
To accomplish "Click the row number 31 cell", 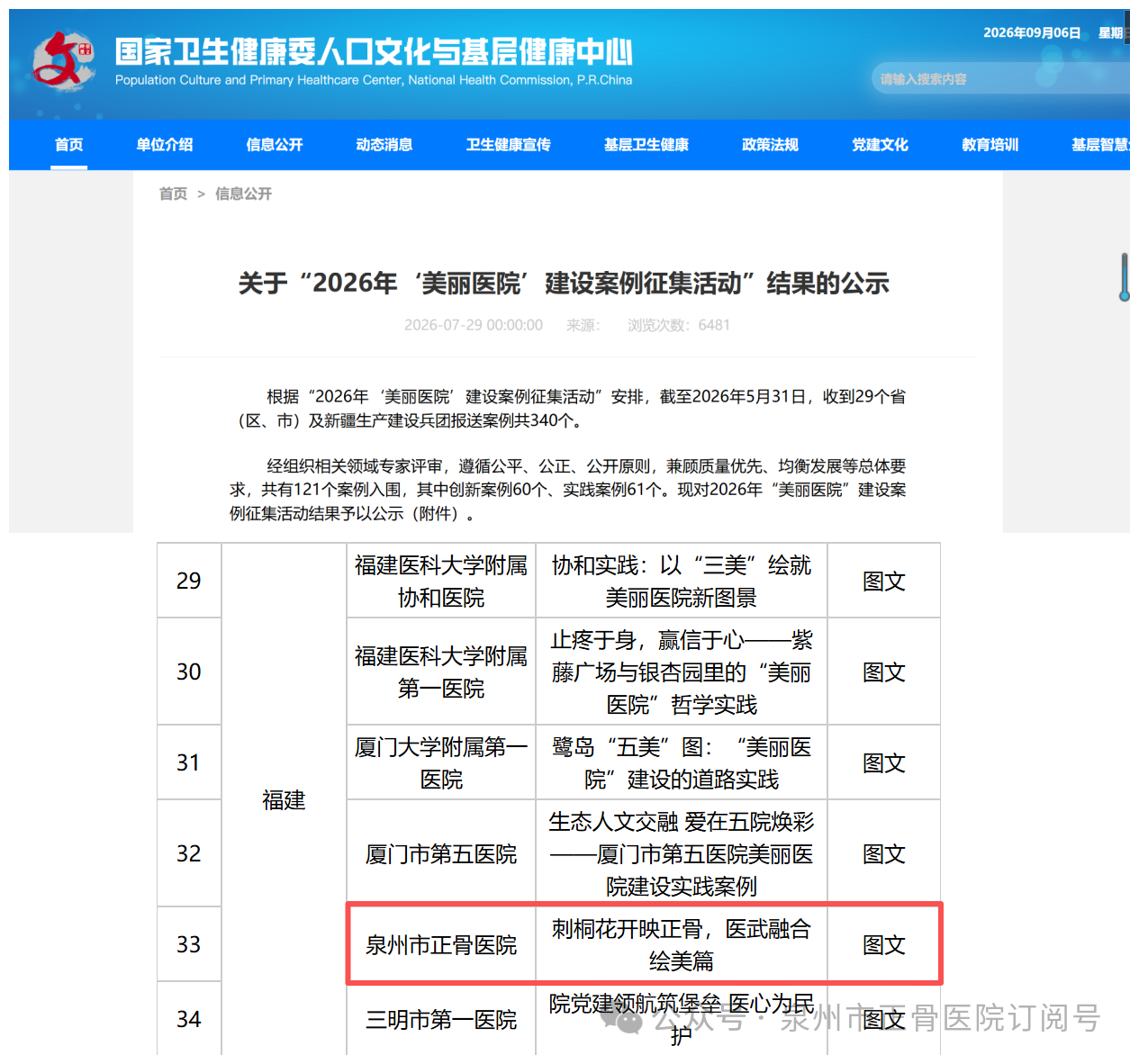I will [x=189, y=762].
